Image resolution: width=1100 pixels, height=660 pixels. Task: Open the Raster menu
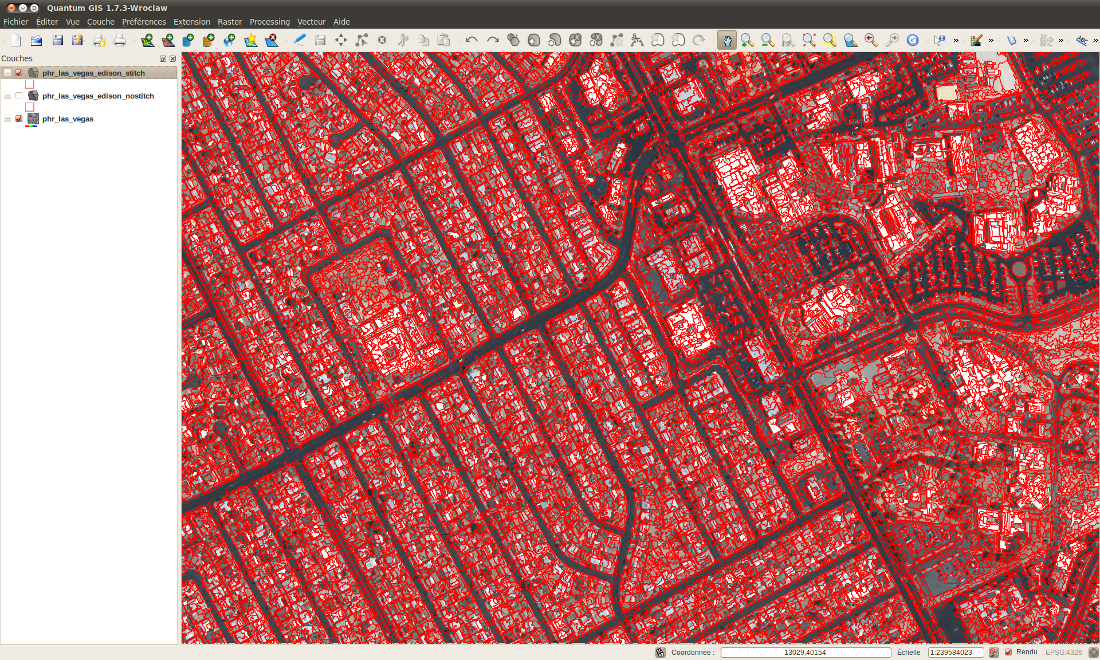[230, 21]
